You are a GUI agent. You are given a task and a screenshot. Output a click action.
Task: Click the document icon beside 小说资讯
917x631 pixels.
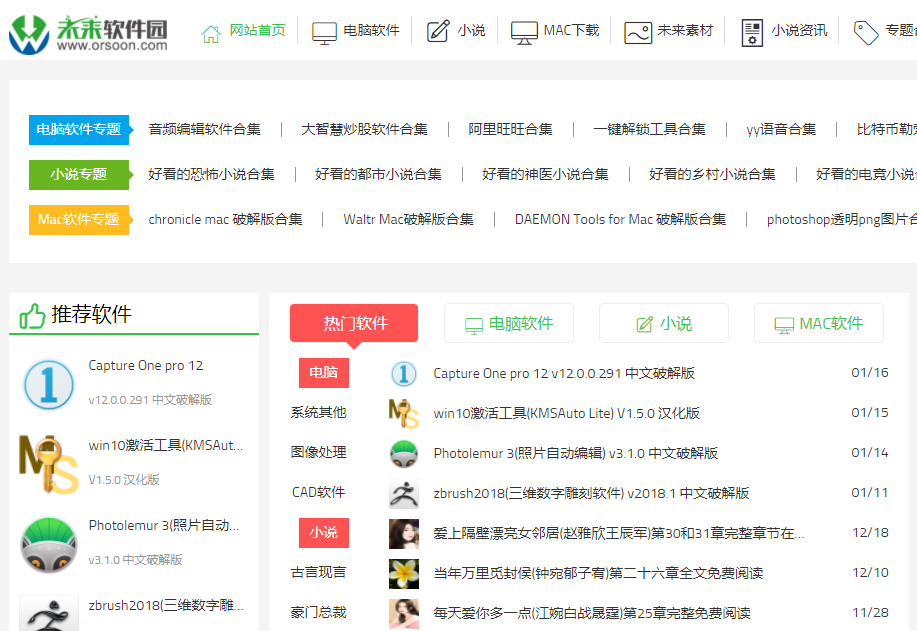(752, 32)
